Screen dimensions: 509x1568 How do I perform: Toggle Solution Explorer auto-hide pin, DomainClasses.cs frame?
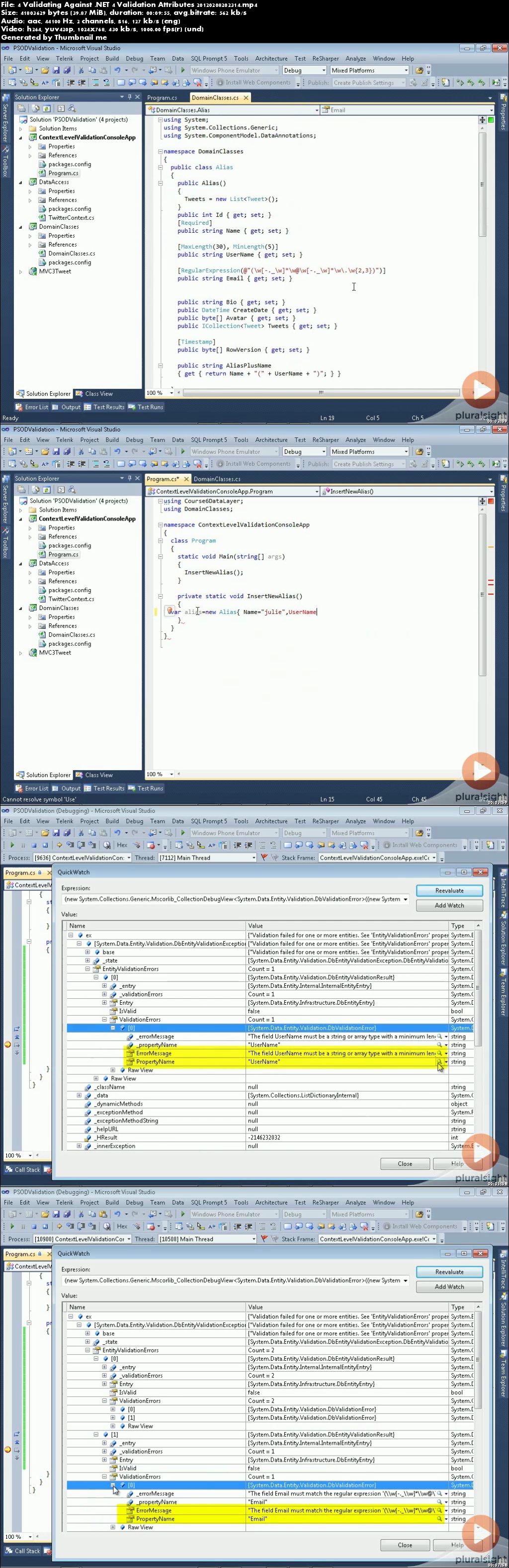(130, 97)
